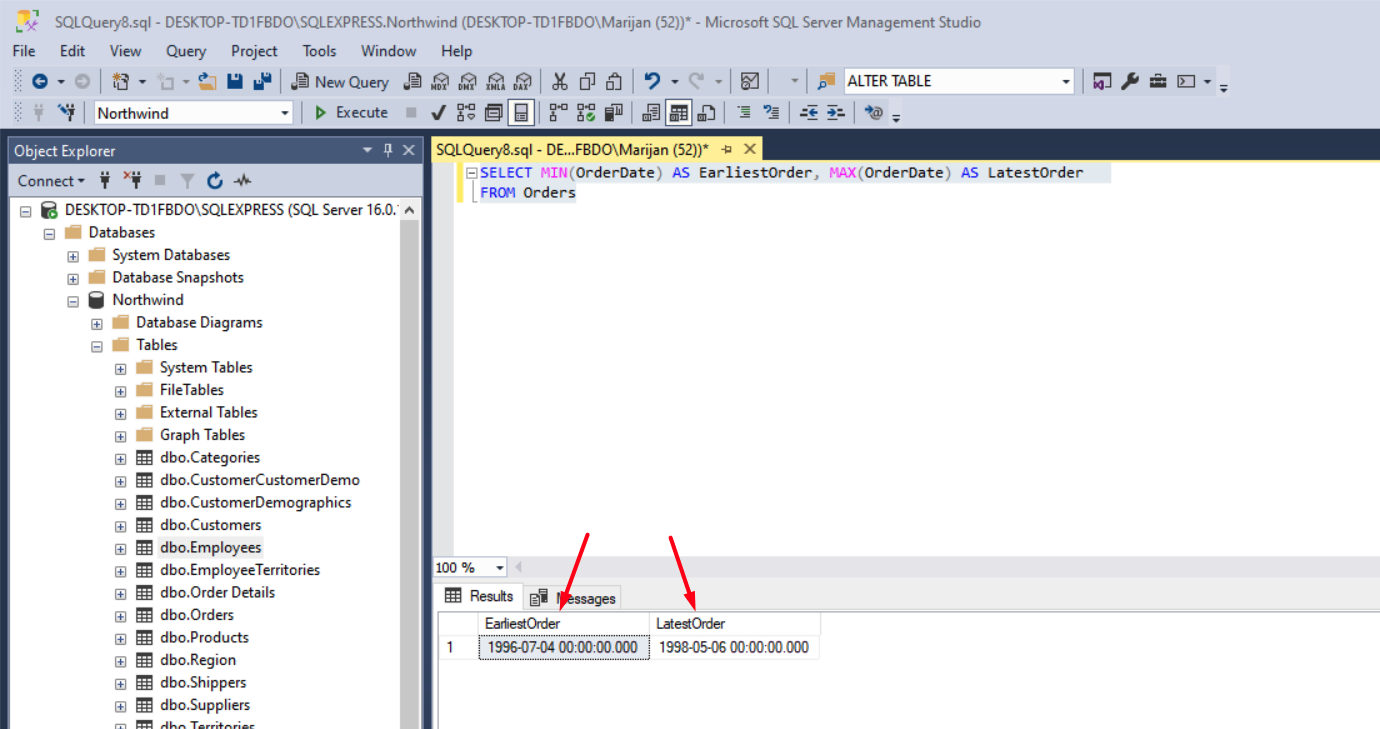This screenshot has width=1380, height=729.
Task: Save the query with the Save icon
Action: pos(235,82)
